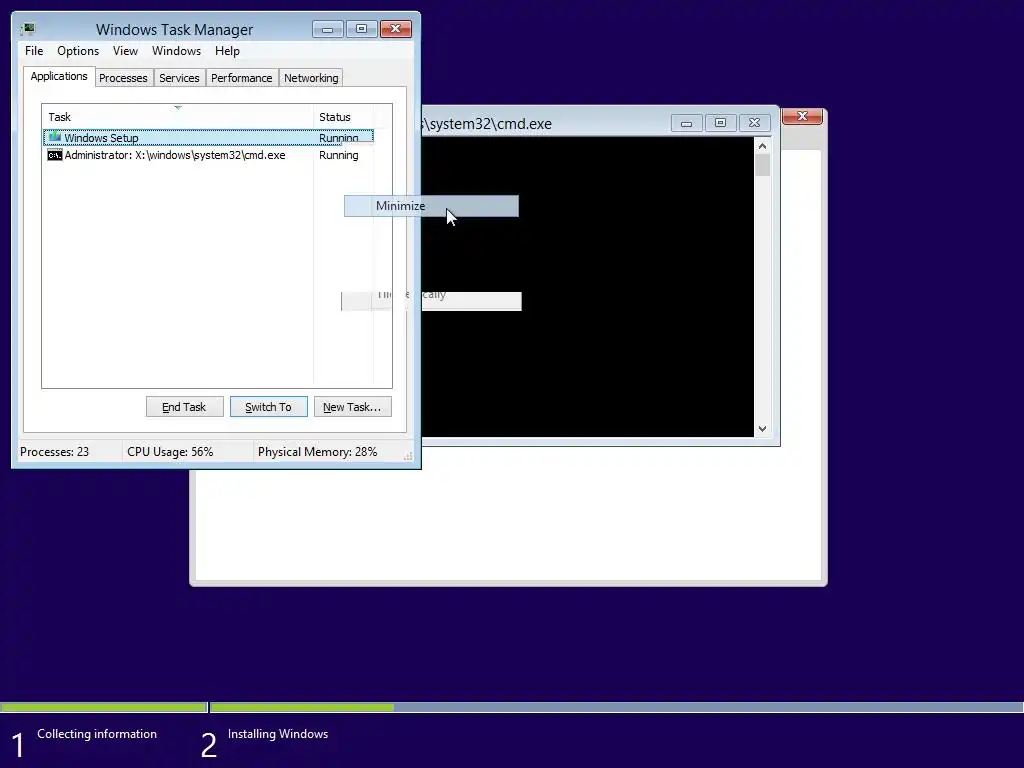1024x768 pixels.
Task: Minimize the Windows Task Manager window
Action: coord(328,29)
